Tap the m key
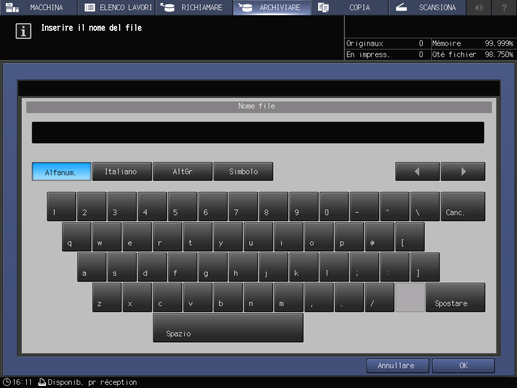 click(x=289, y=297)
